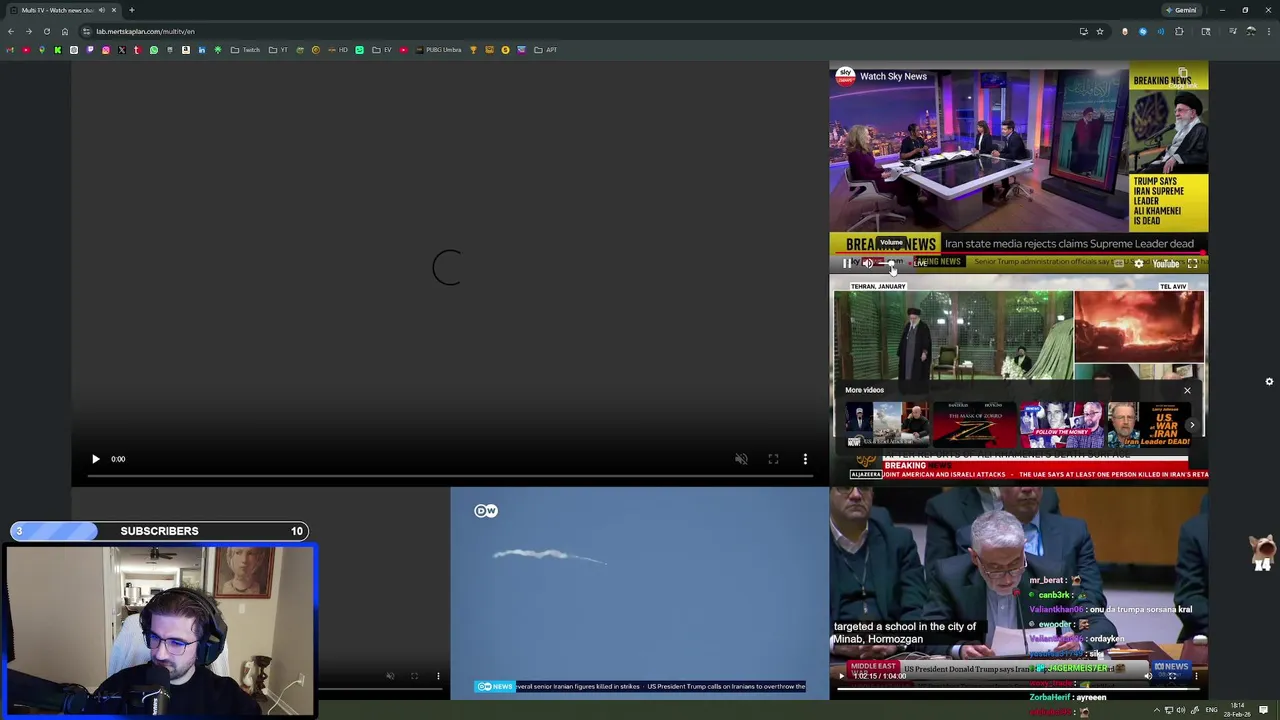Screen dimensions: 1280x720
Task: Play the large loading video
Action: point(96,459)
